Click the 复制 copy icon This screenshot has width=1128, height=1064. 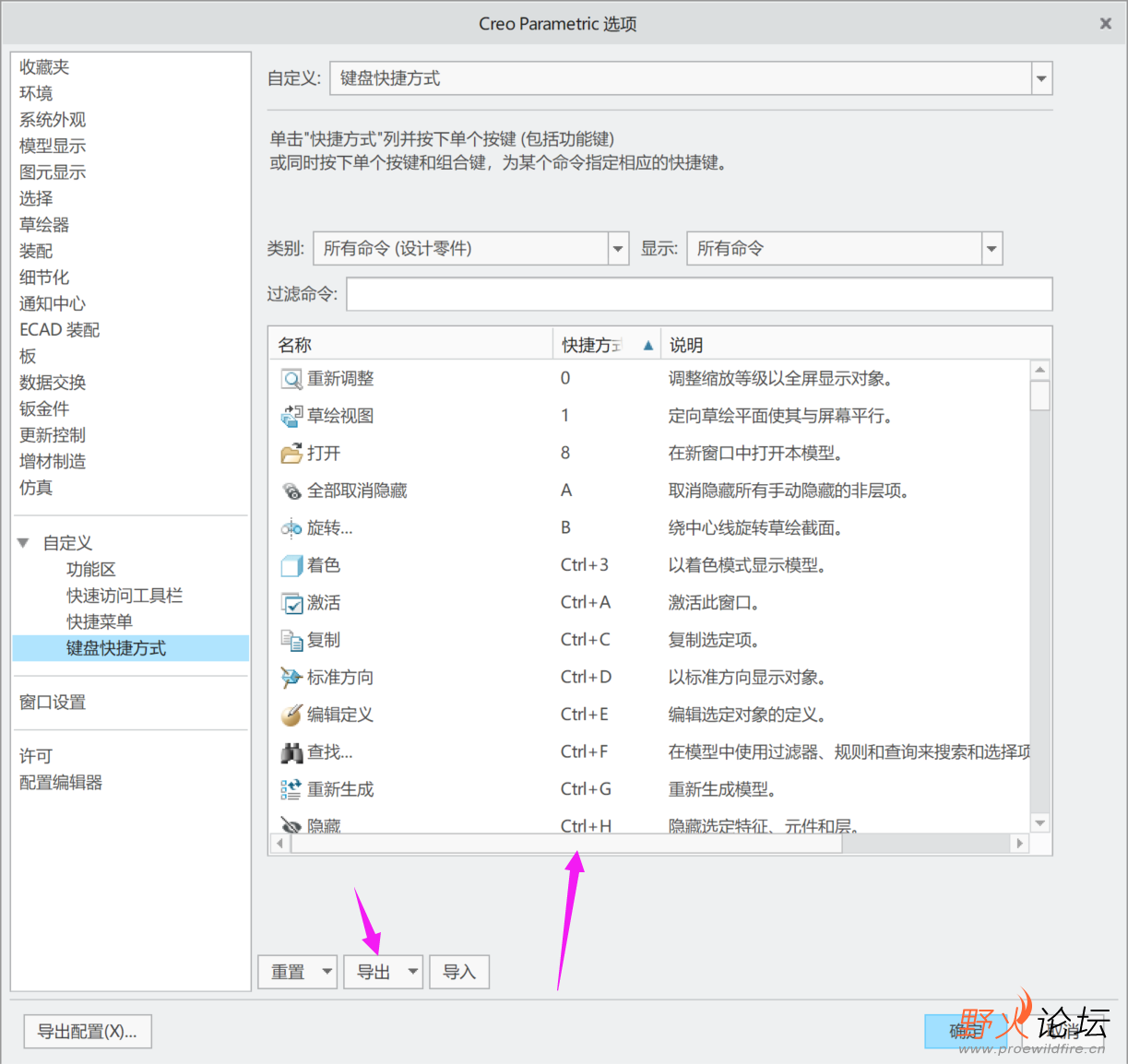coord(291,641)
